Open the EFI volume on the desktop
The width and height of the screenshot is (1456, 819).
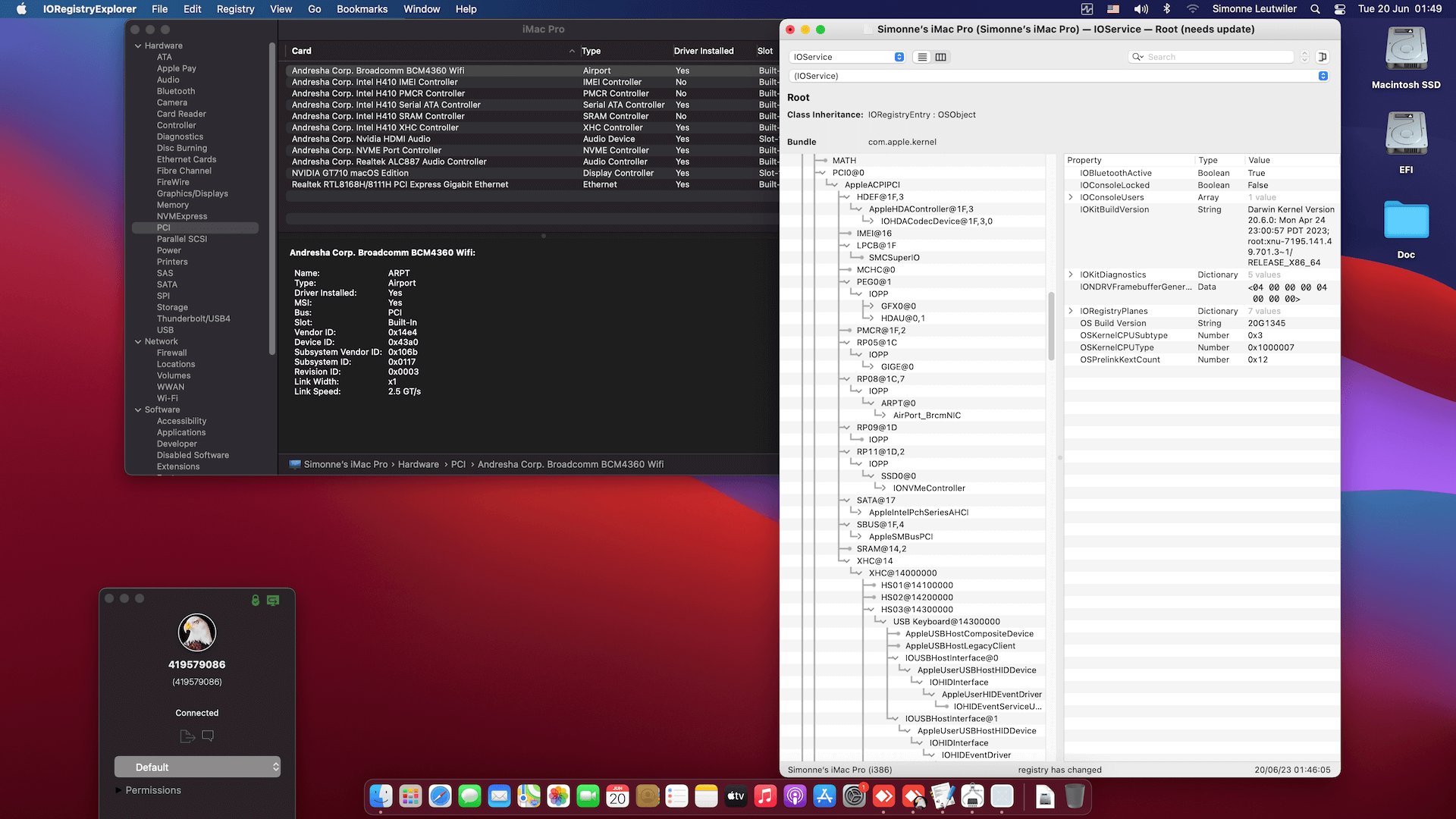[1406, 135]
